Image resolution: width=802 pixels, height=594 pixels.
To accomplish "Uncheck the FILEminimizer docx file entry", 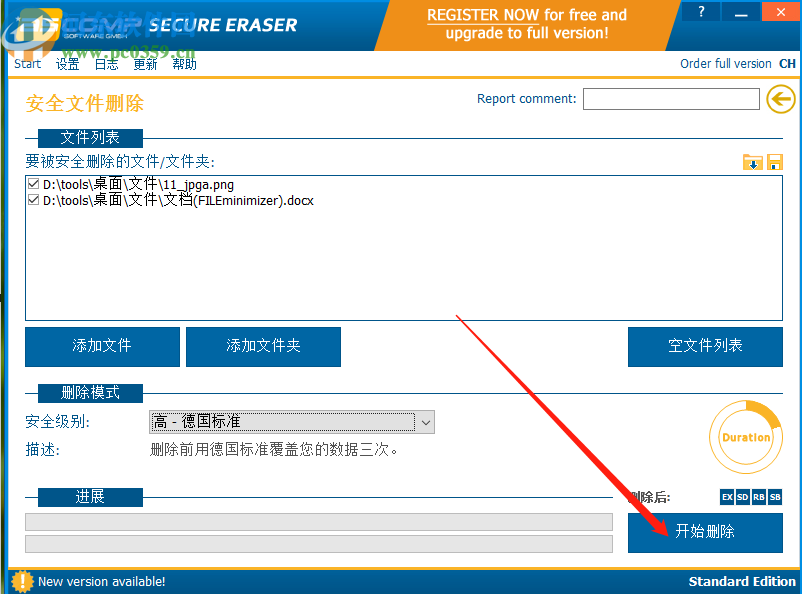I will pos(33,199).
